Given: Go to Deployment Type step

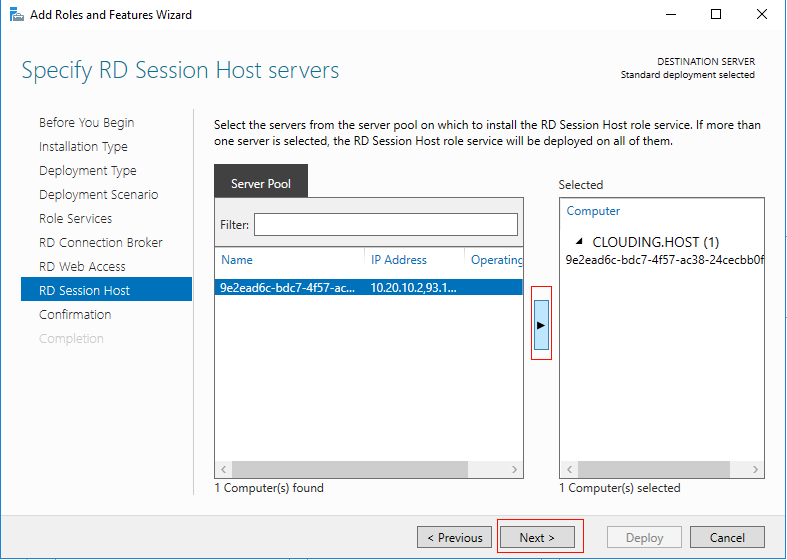Looking at the screenshot, I should (88, 171).
